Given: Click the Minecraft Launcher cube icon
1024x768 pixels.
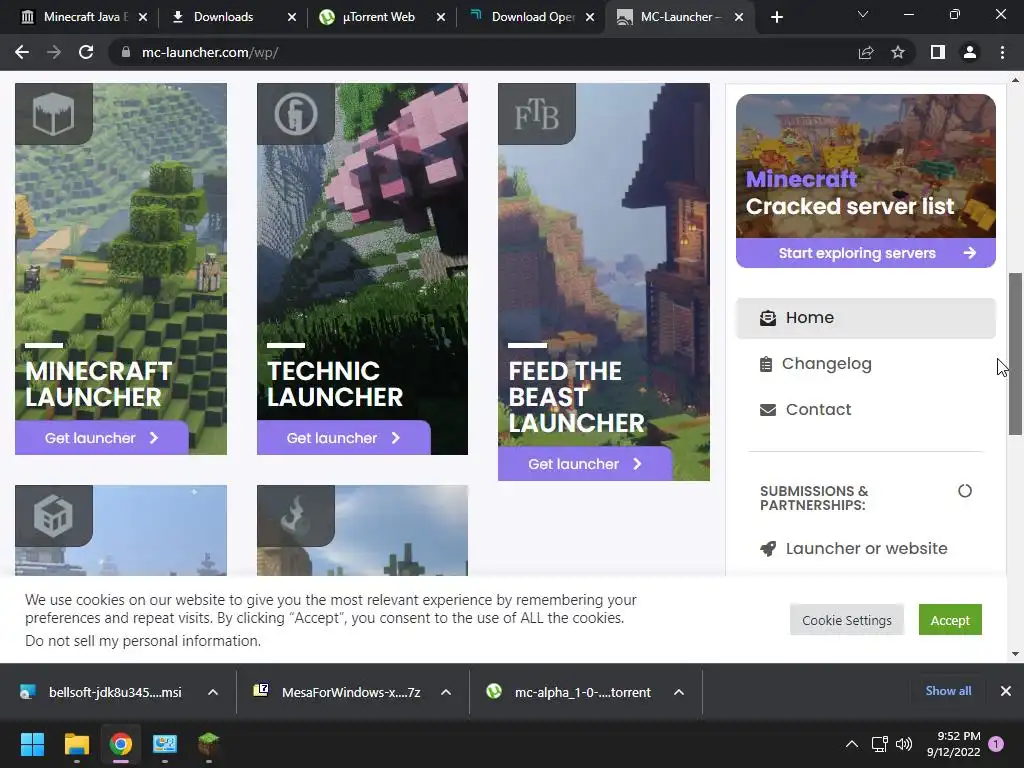Looking at the screenshot, I should 54,114.
